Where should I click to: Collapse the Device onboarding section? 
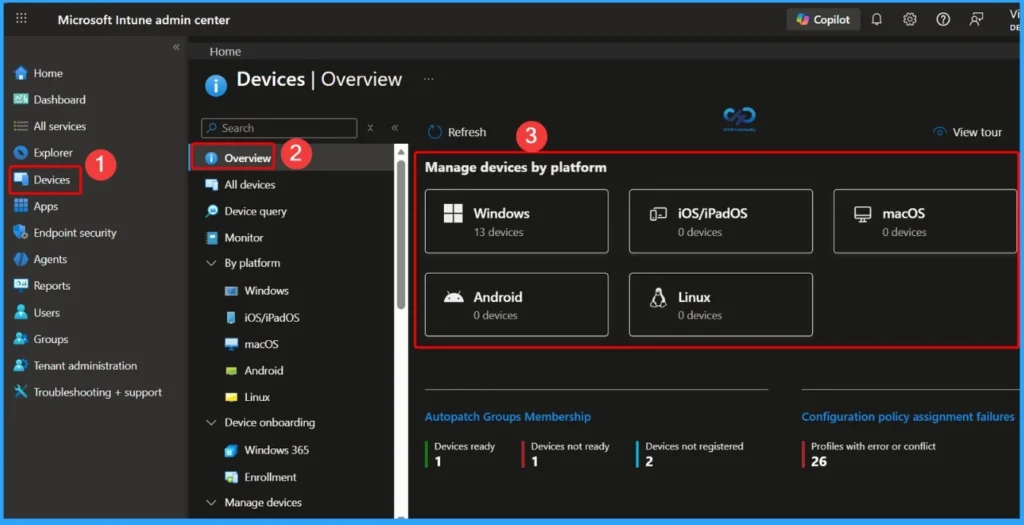coord(211,422)
